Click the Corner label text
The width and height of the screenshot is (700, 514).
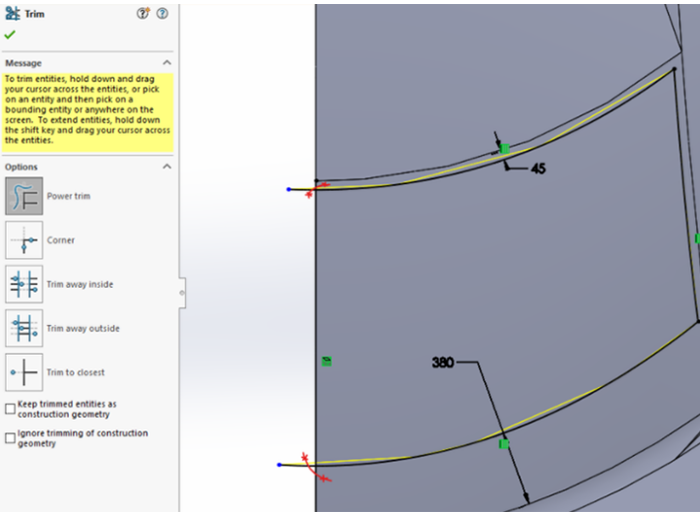(x=61, y=240)
